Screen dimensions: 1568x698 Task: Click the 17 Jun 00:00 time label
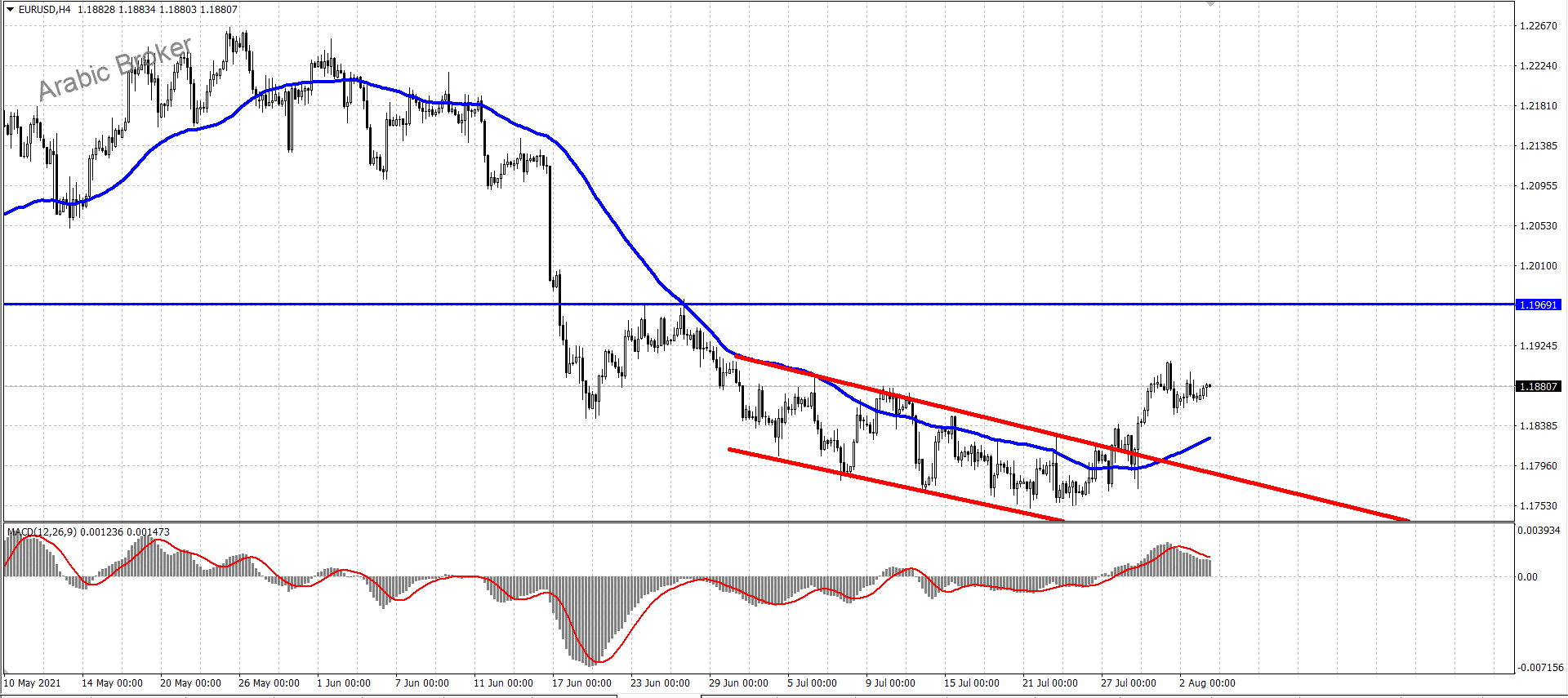(581, 683)
